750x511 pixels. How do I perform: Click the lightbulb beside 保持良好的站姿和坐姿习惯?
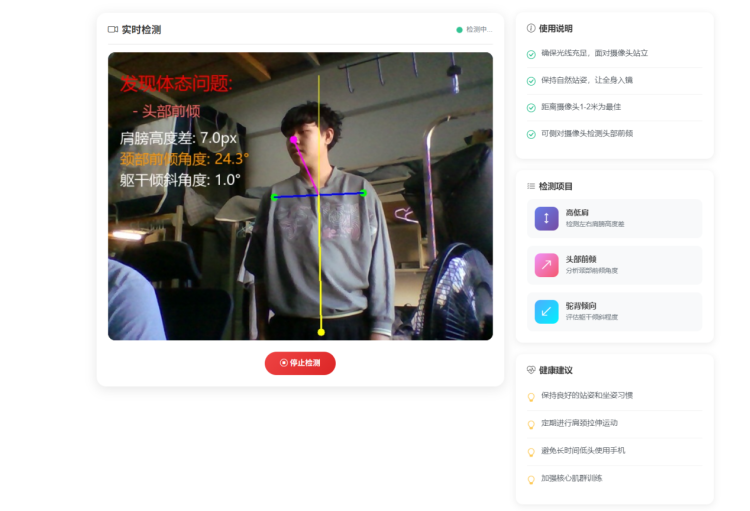point(531,397)
